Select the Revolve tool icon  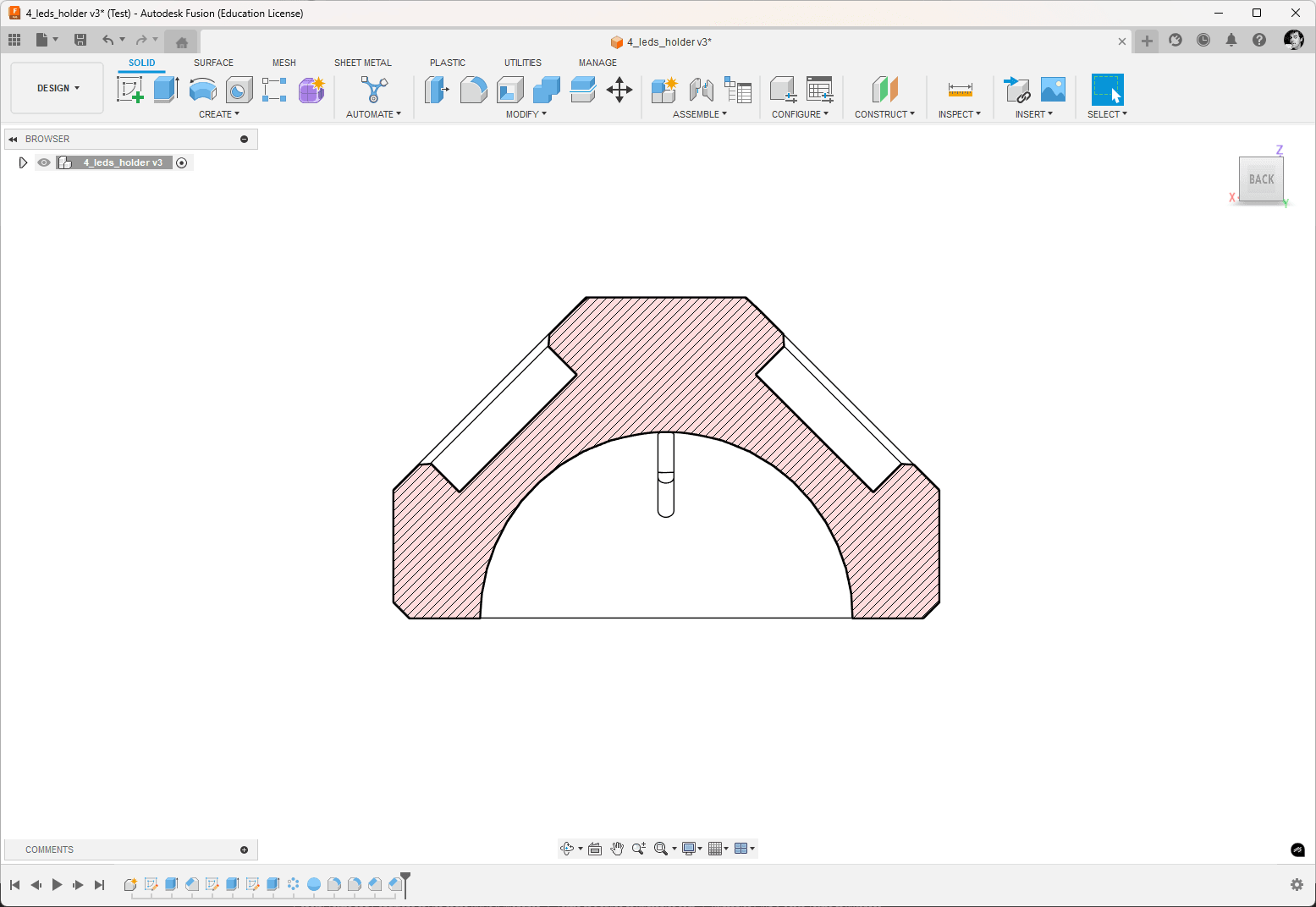click(202, 89)
